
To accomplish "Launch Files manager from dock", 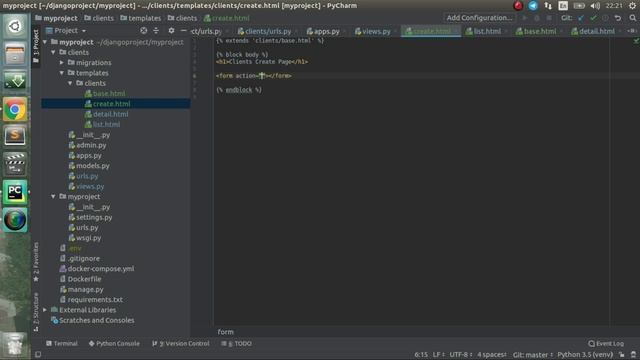I will [x=15, y=53].
